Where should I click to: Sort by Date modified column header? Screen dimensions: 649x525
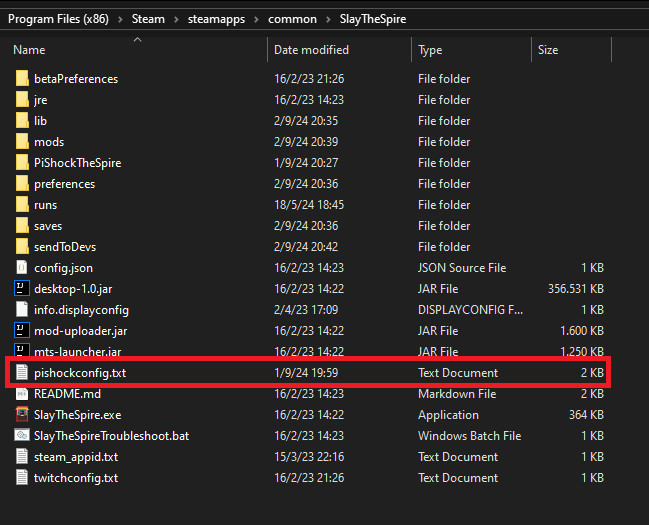[311, 50]
